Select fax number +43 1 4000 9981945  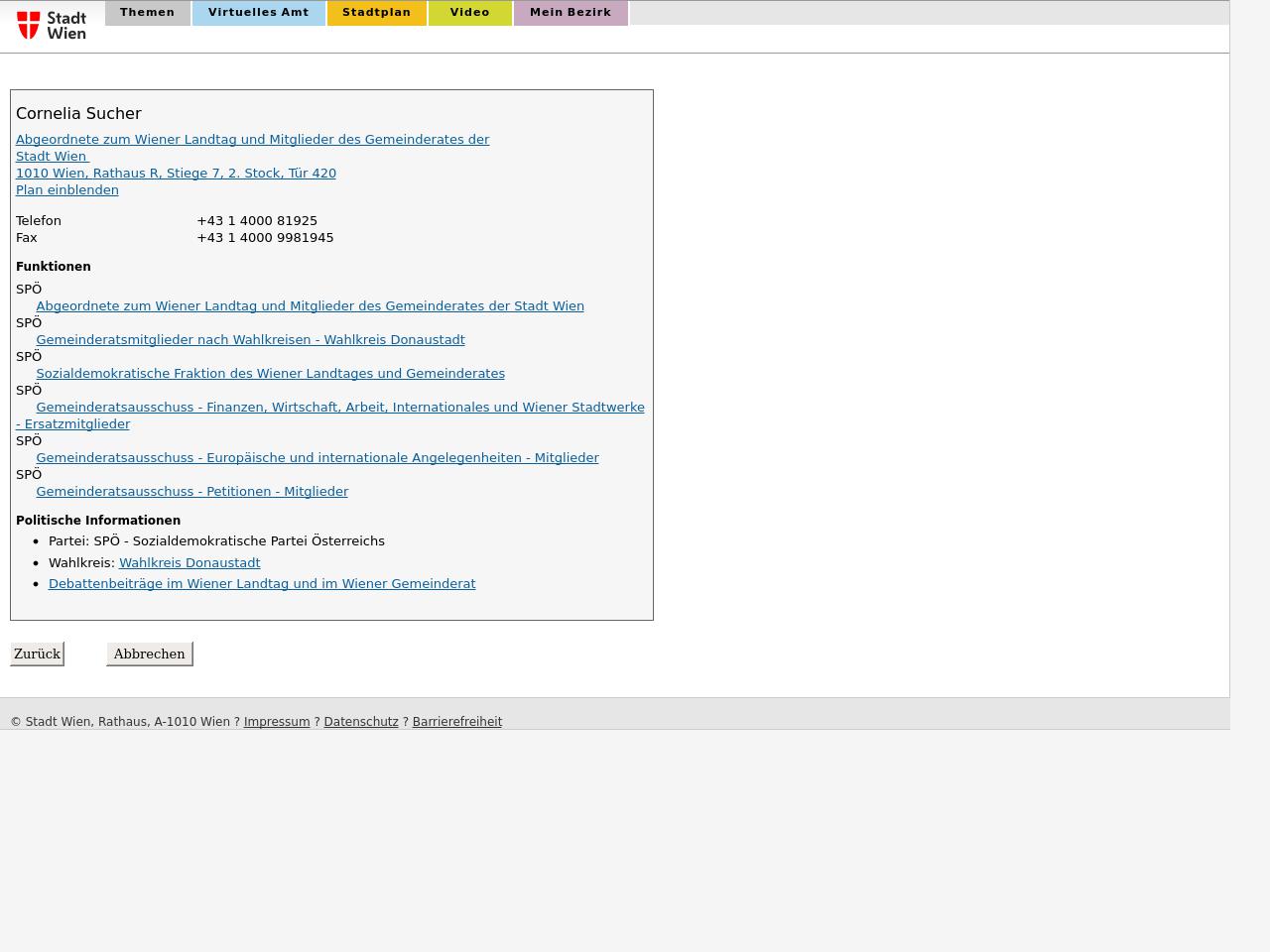coord(265,238)
